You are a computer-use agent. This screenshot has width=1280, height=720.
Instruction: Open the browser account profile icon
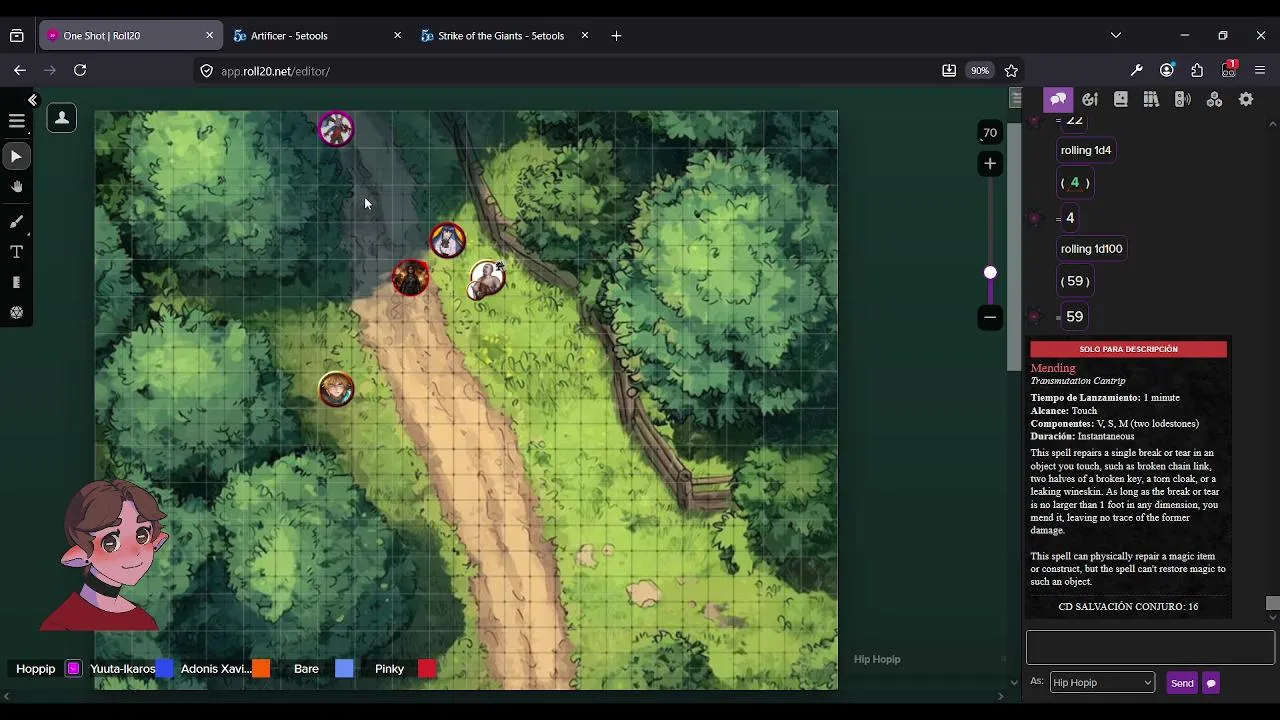[1167, 70]
